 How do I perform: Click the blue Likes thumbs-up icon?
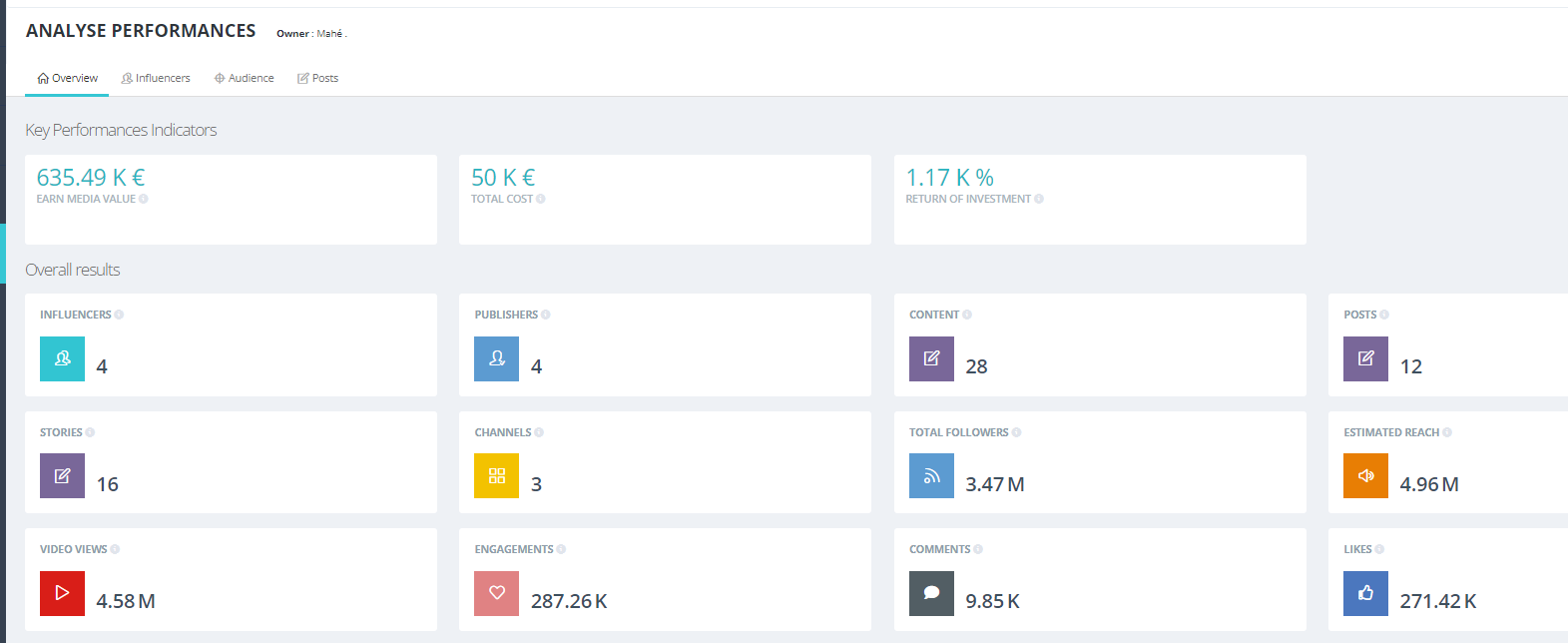[1365, 593]
